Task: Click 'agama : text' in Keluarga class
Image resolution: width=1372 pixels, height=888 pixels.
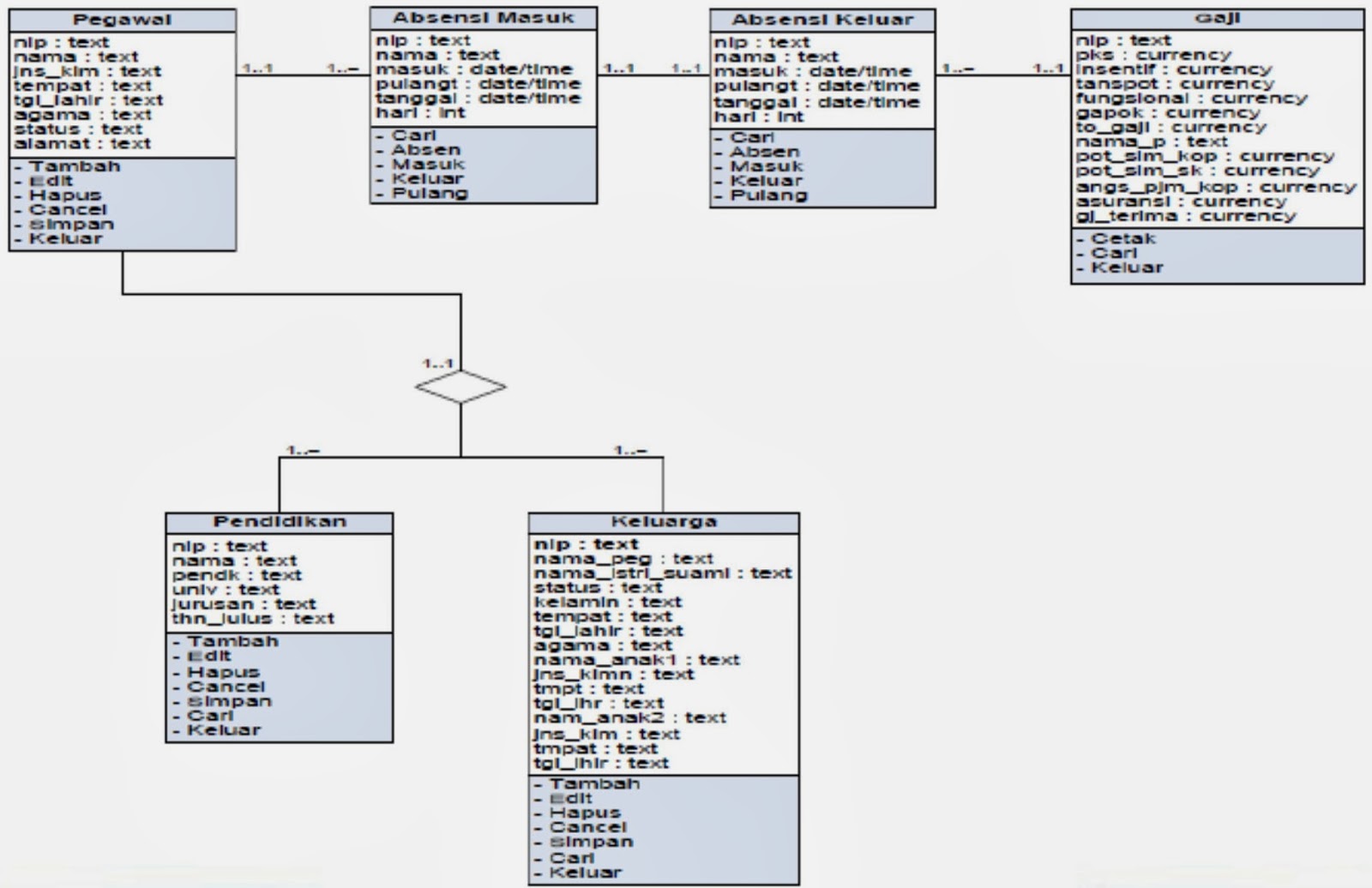Action: pos(602,645)
